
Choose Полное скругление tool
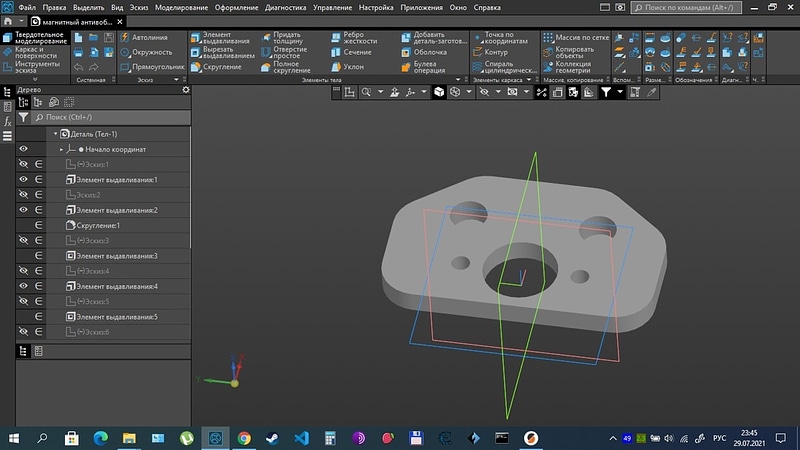[286, 67]
